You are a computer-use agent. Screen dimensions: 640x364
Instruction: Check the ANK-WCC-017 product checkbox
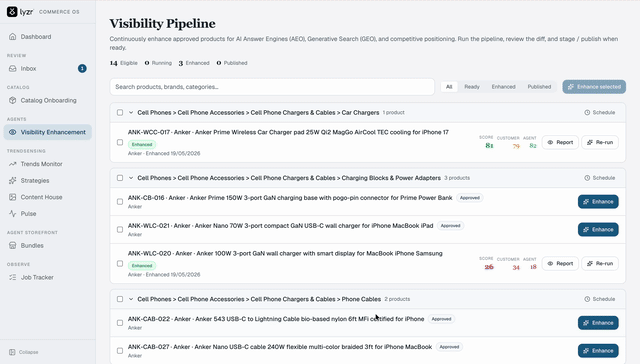pyautogui.click(x=120, y=142)
